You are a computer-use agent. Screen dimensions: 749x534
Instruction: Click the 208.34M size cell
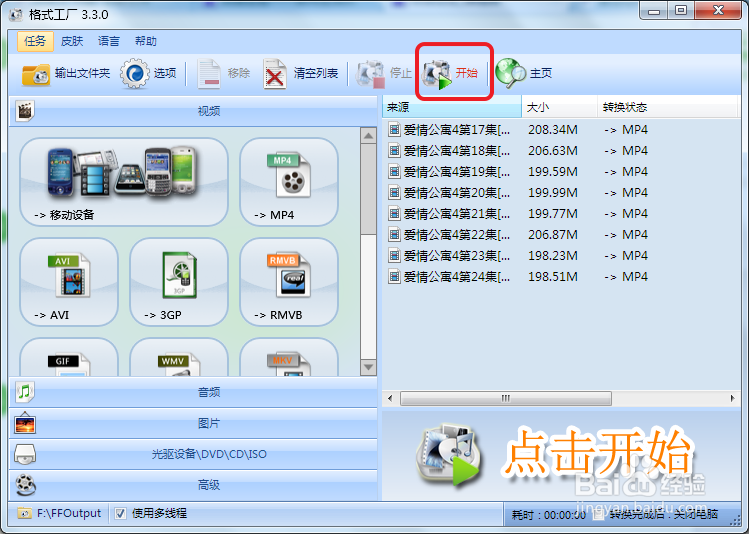553,129
